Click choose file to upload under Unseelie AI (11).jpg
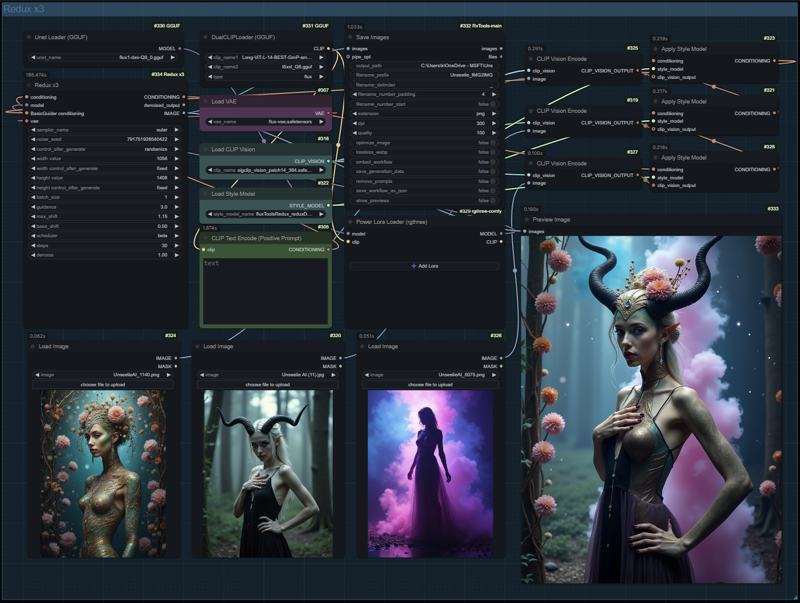800x603 pixels. point(268,385)
